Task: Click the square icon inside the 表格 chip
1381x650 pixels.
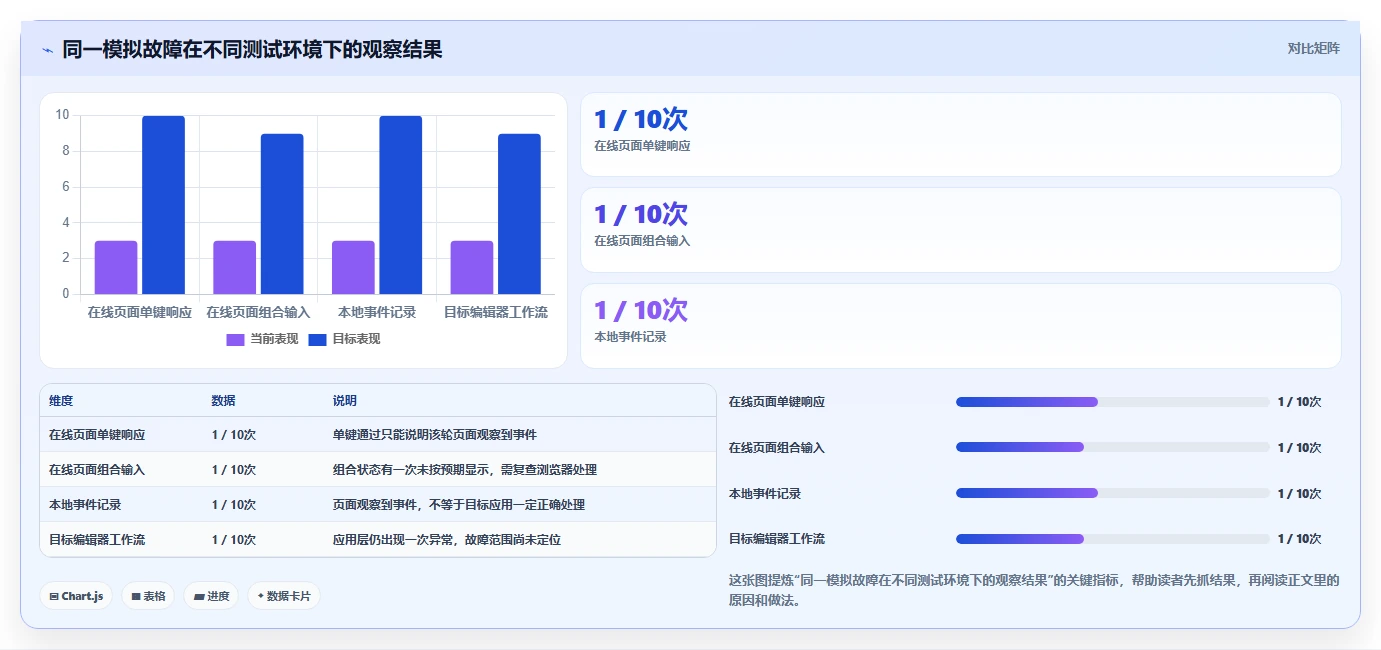Action: pyautogui.click(x=136, y=596)
